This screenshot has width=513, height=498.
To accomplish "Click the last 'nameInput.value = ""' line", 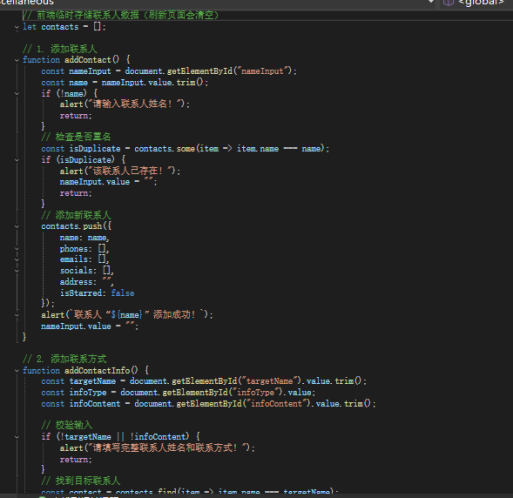I will 89,326.
